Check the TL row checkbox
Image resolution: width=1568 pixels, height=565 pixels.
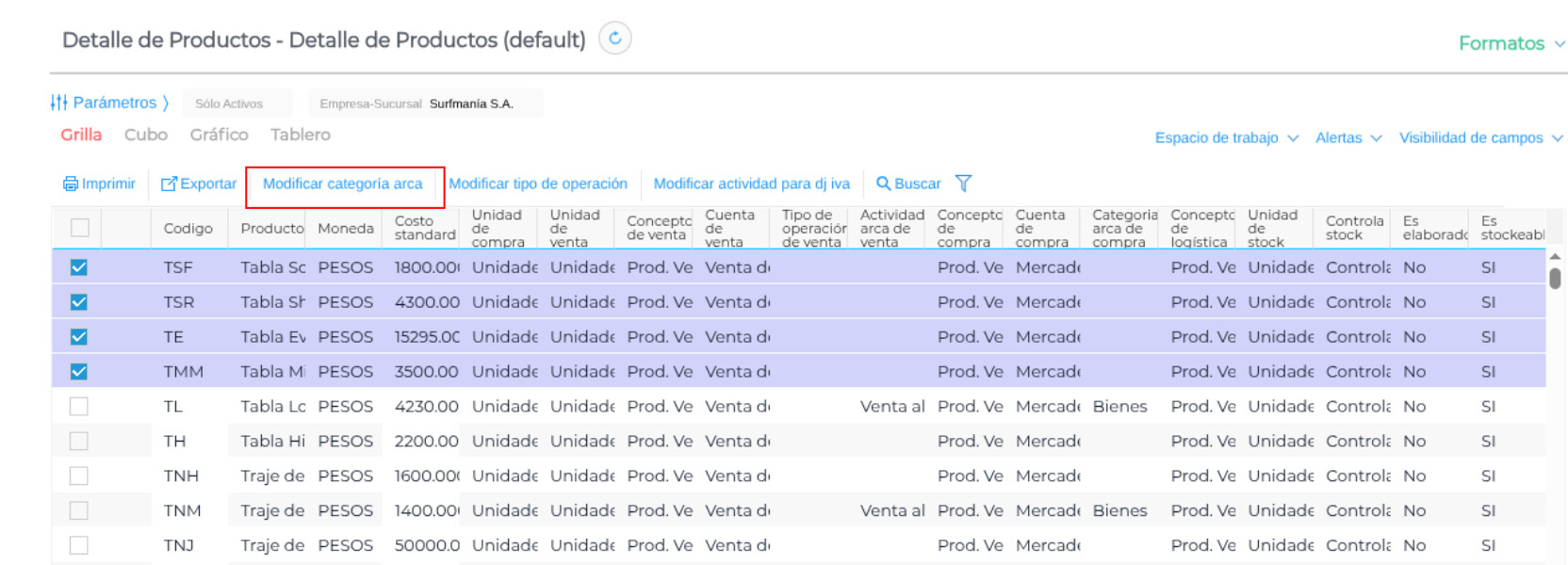click(79, 407)
